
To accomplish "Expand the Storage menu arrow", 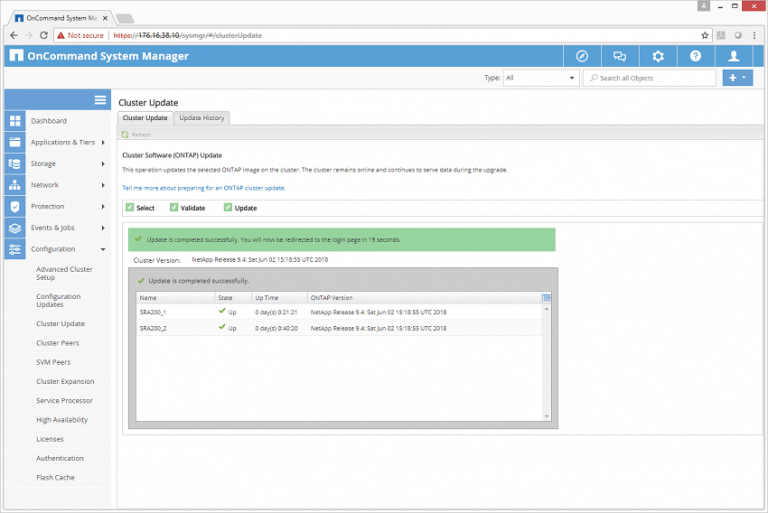I will pos(103,164).
